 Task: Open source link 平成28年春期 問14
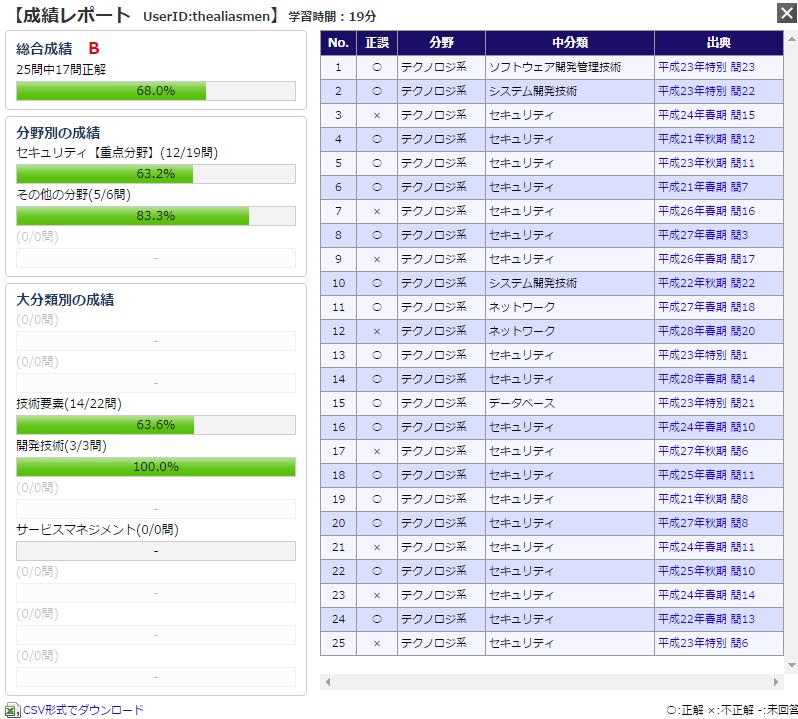(706, 379)
